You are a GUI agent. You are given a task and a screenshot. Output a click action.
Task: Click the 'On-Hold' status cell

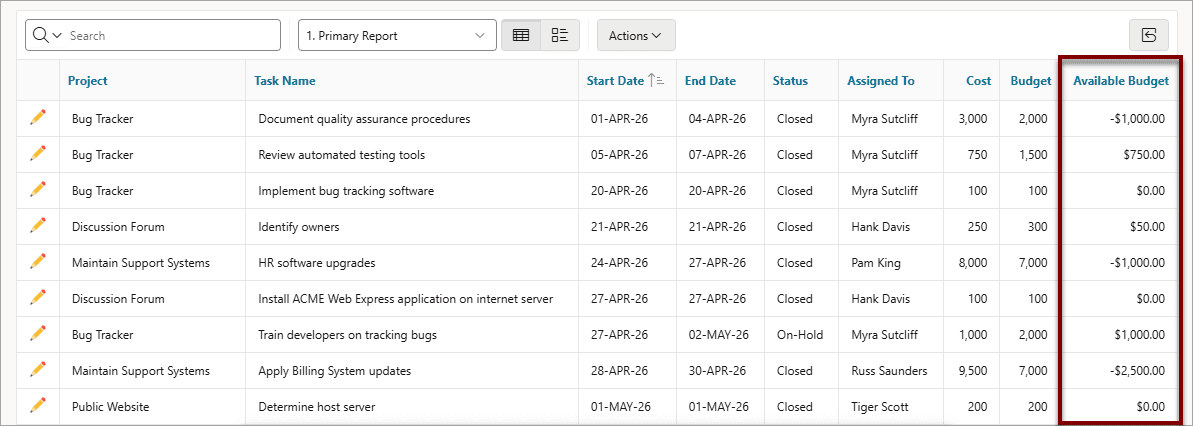[x=800, y=335]
